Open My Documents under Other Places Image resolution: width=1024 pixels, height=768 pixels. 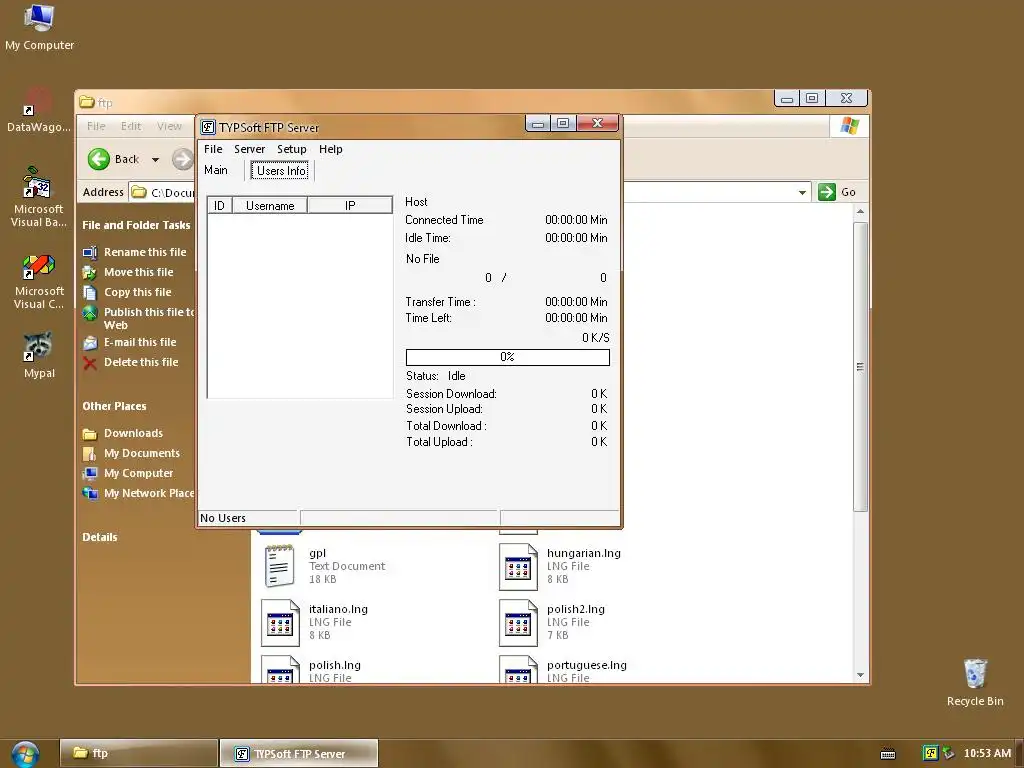point(142,453)
